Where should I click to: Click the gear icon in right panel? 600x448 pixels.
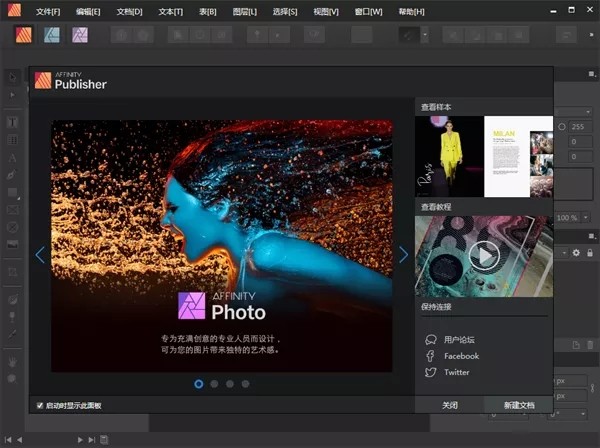pos(576,253)
